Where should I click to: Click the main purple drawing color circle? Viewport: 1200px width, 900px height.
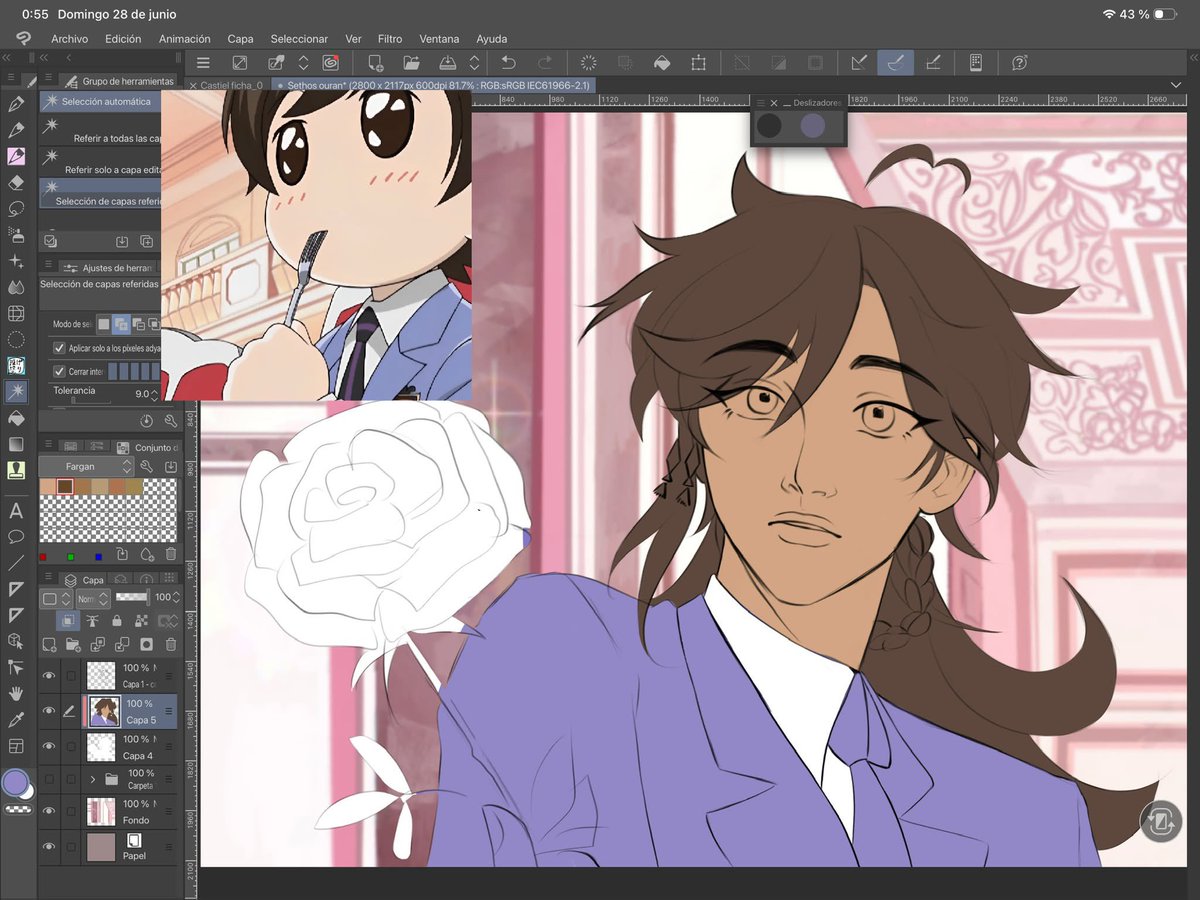tap(14, 782)
